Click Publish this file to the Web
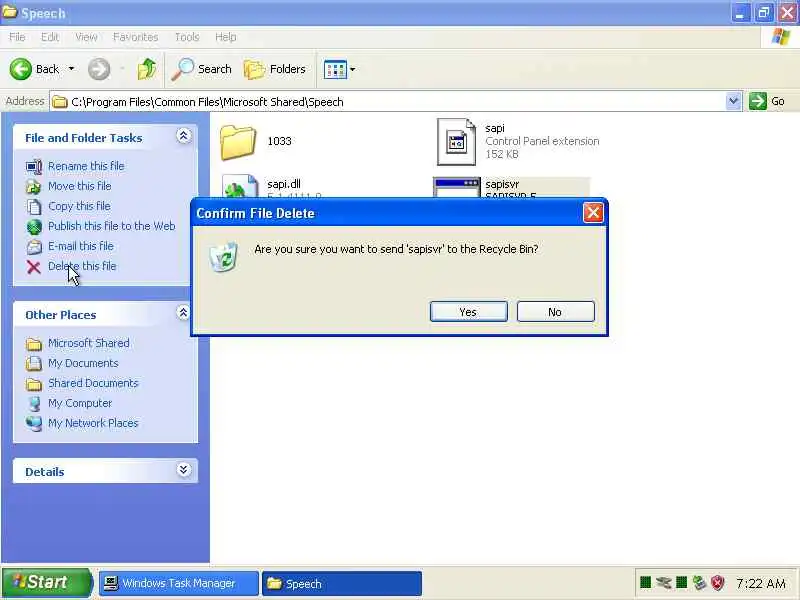800x600 pixels. (112, 226)
